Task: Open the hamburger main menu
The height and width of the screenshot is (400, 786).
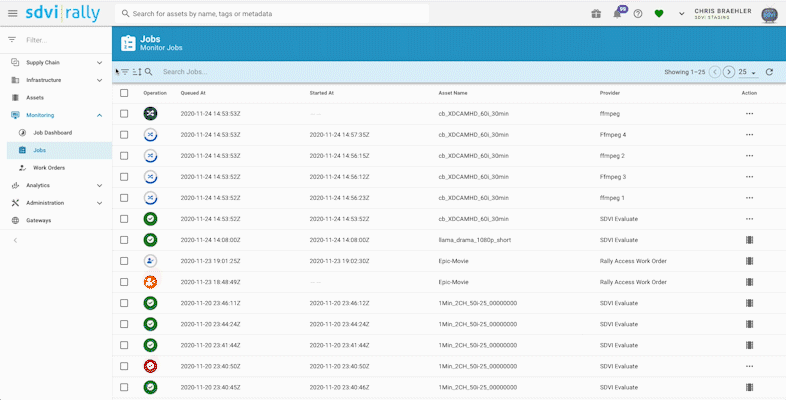Action: coord(13,14)
